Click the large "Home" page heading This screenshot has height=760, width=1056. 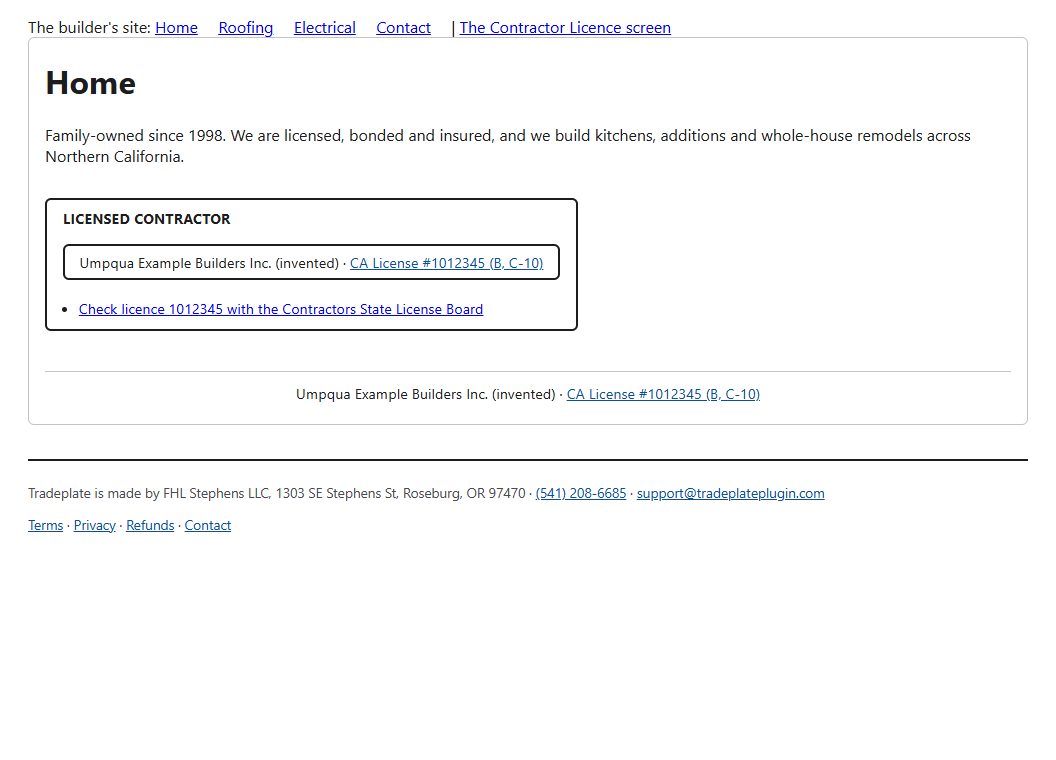click(x=91, y=83)
